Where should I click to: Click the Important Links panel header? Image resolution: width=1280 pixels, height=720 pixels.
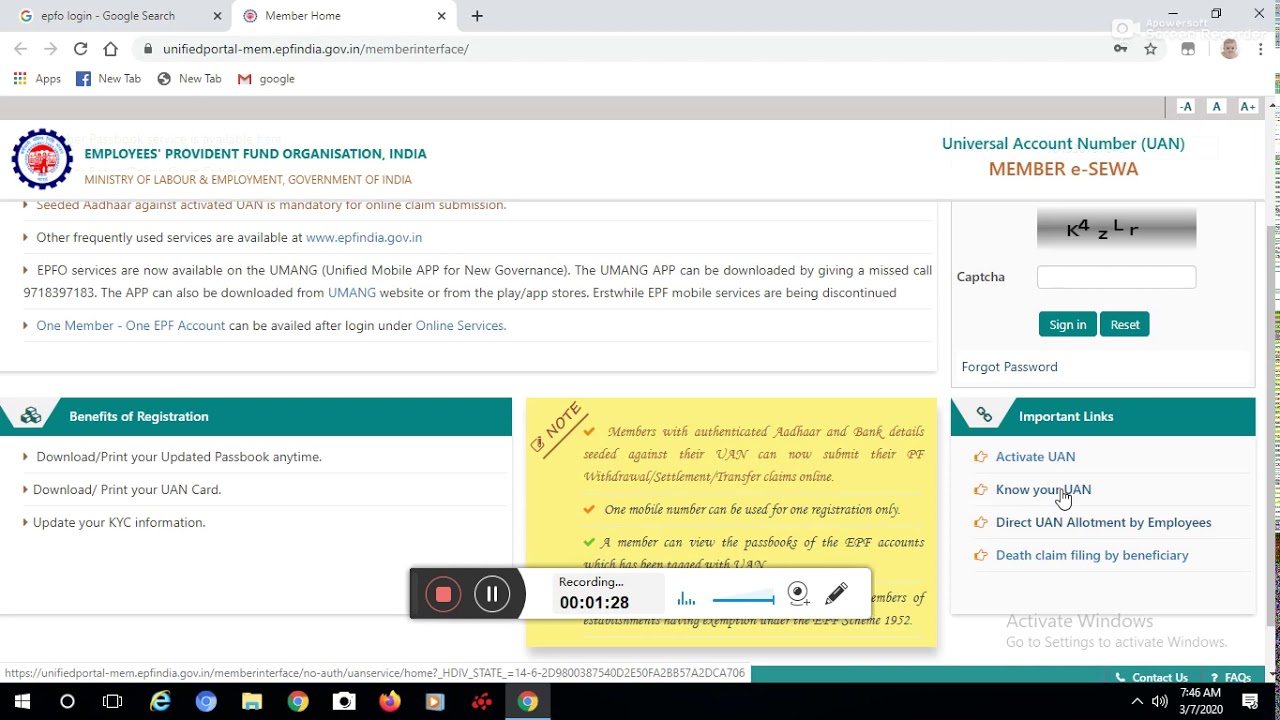(x=1103, y=417)
